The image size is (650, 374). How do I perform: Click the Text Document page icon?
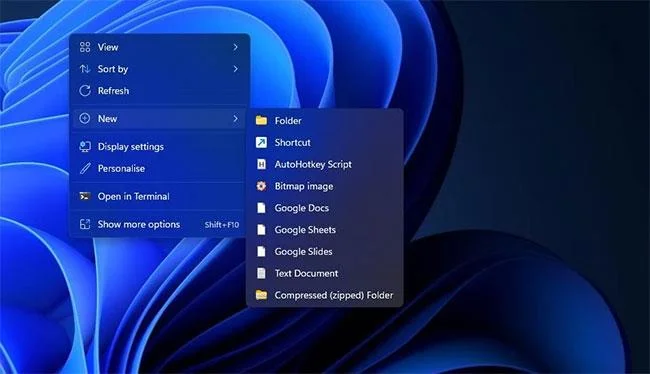click(261, 273)
